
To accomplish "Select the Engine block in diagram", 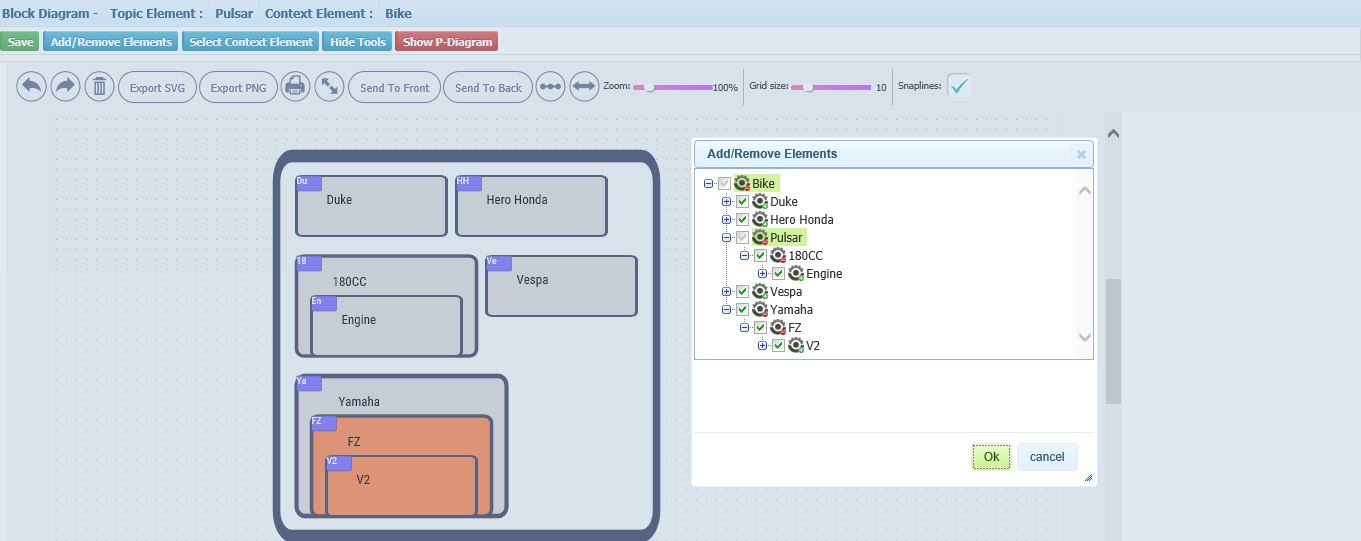I will pos(386,326).
